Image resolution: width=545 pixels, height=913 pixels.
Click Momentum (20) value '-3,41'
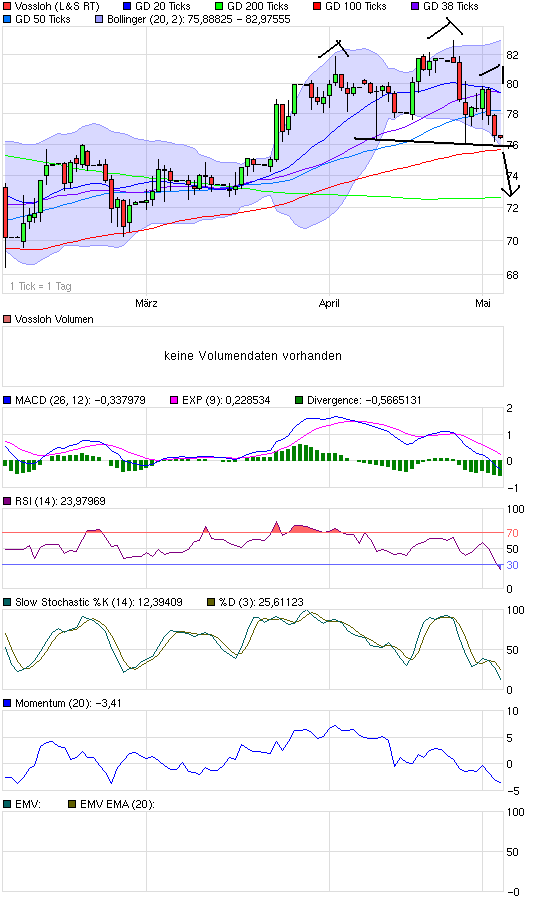coord(108,703)
